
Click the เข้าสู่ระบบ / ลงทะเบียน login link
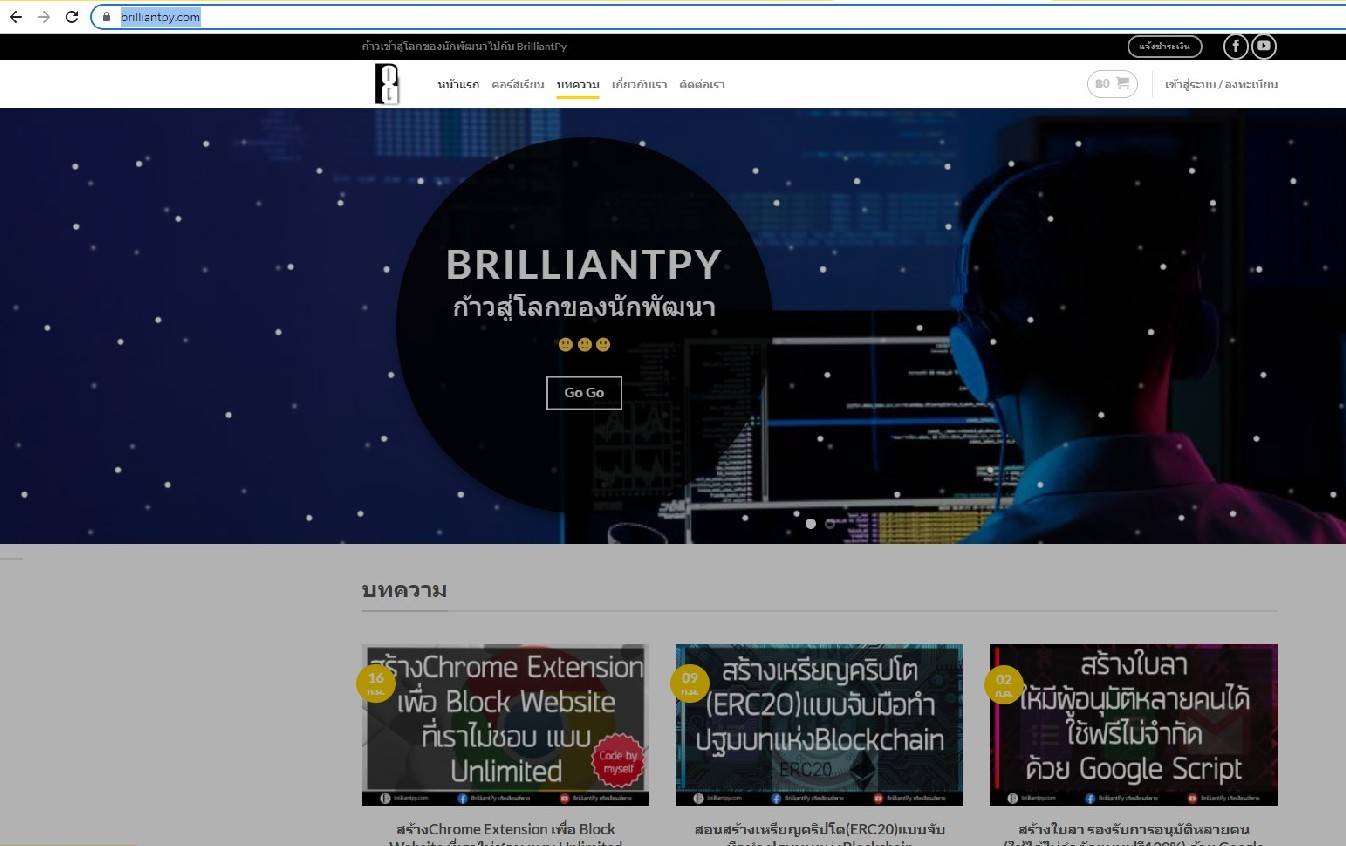pyautogui.click(x=1221, y=84)
